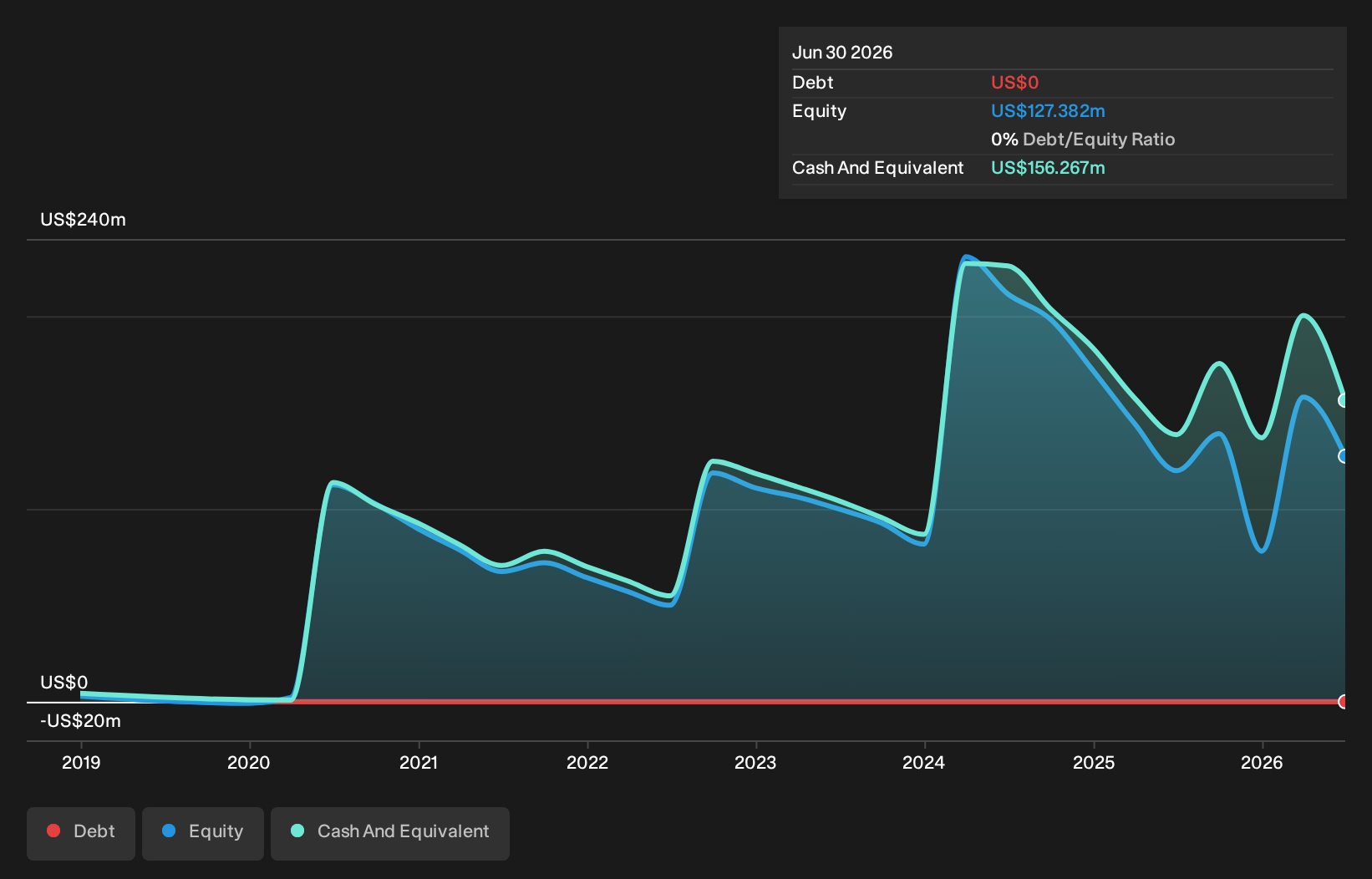Click the 0% Debt/Equity Ratio text
The height and width of the screenshot is (879, 1372).
[x=1083, y=140]
